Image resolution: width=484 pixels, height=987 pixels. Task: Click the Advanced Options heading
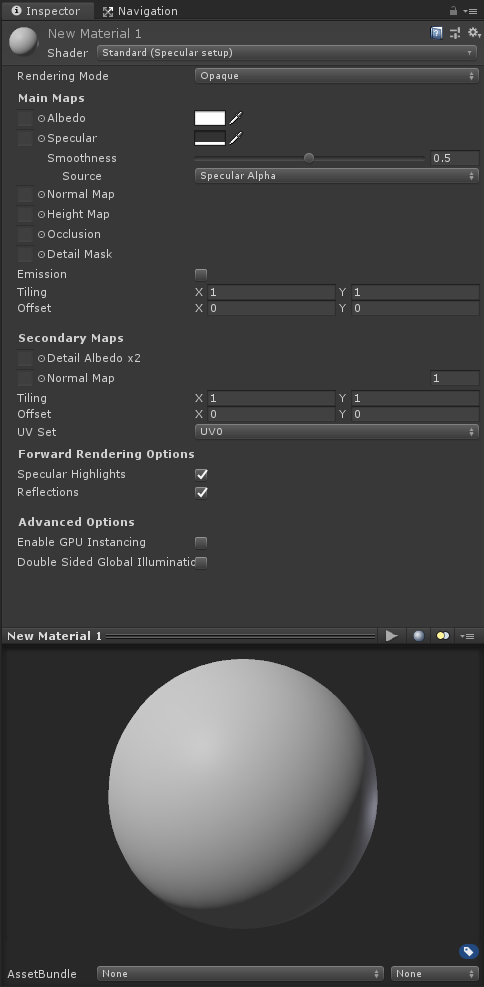coord(76,522)
